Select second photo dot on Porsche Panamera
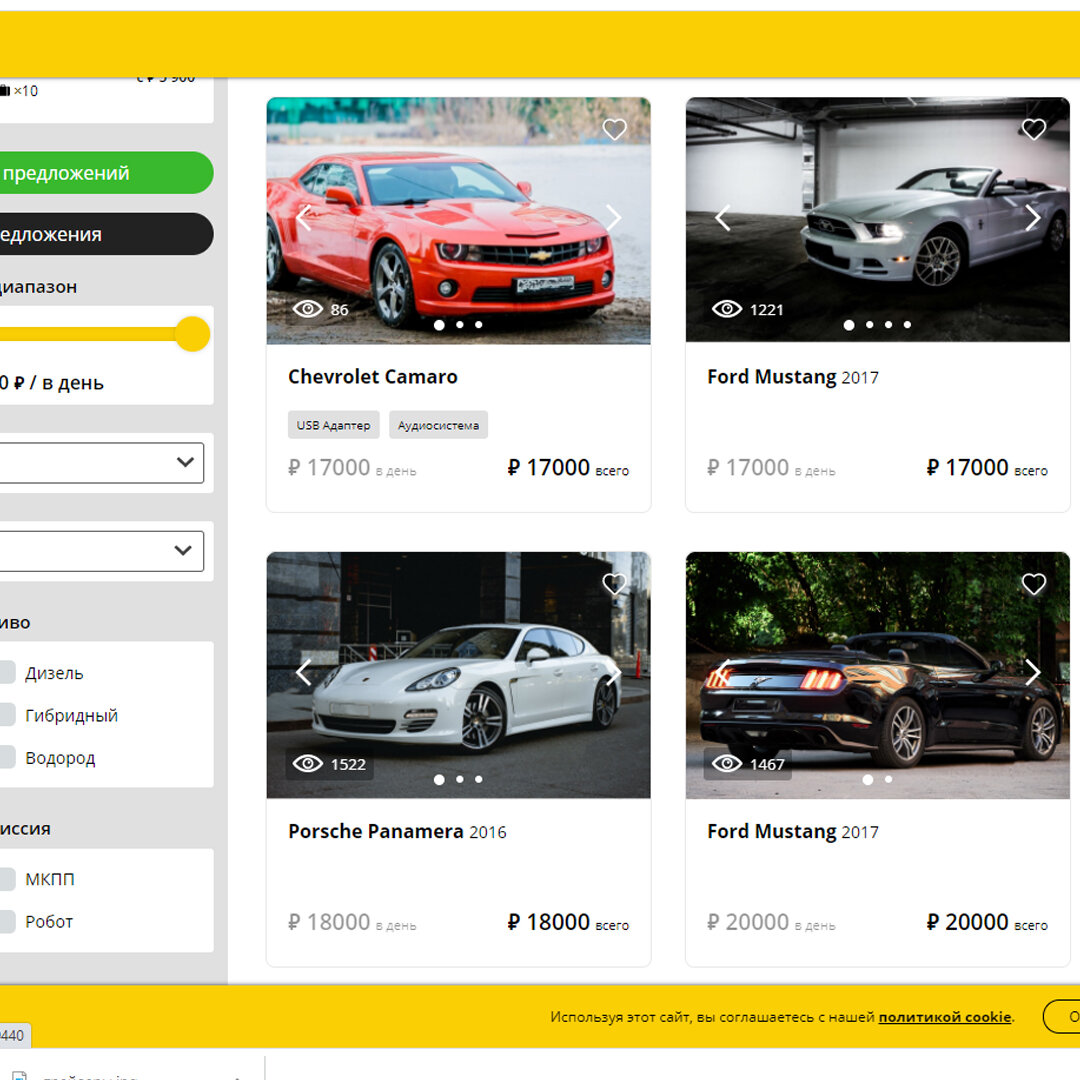This screenshot has height=1080, width=1080. tap(459, 779)
